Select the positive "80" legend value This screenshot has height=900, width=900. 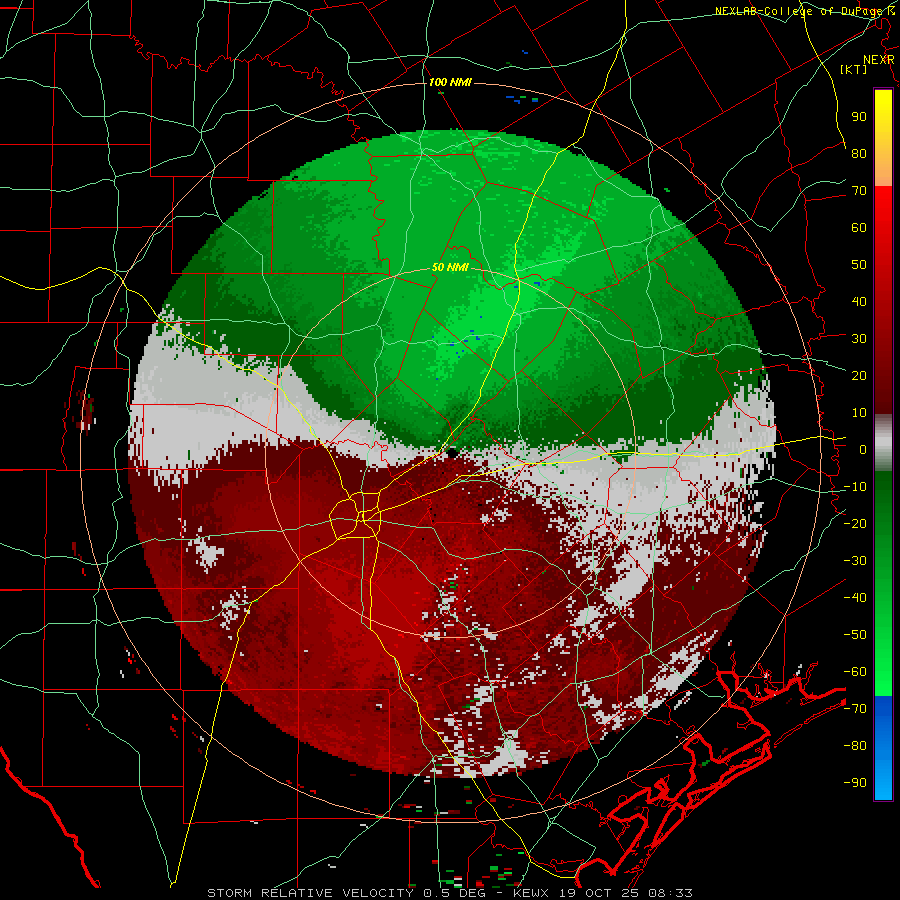pos(859,154)
